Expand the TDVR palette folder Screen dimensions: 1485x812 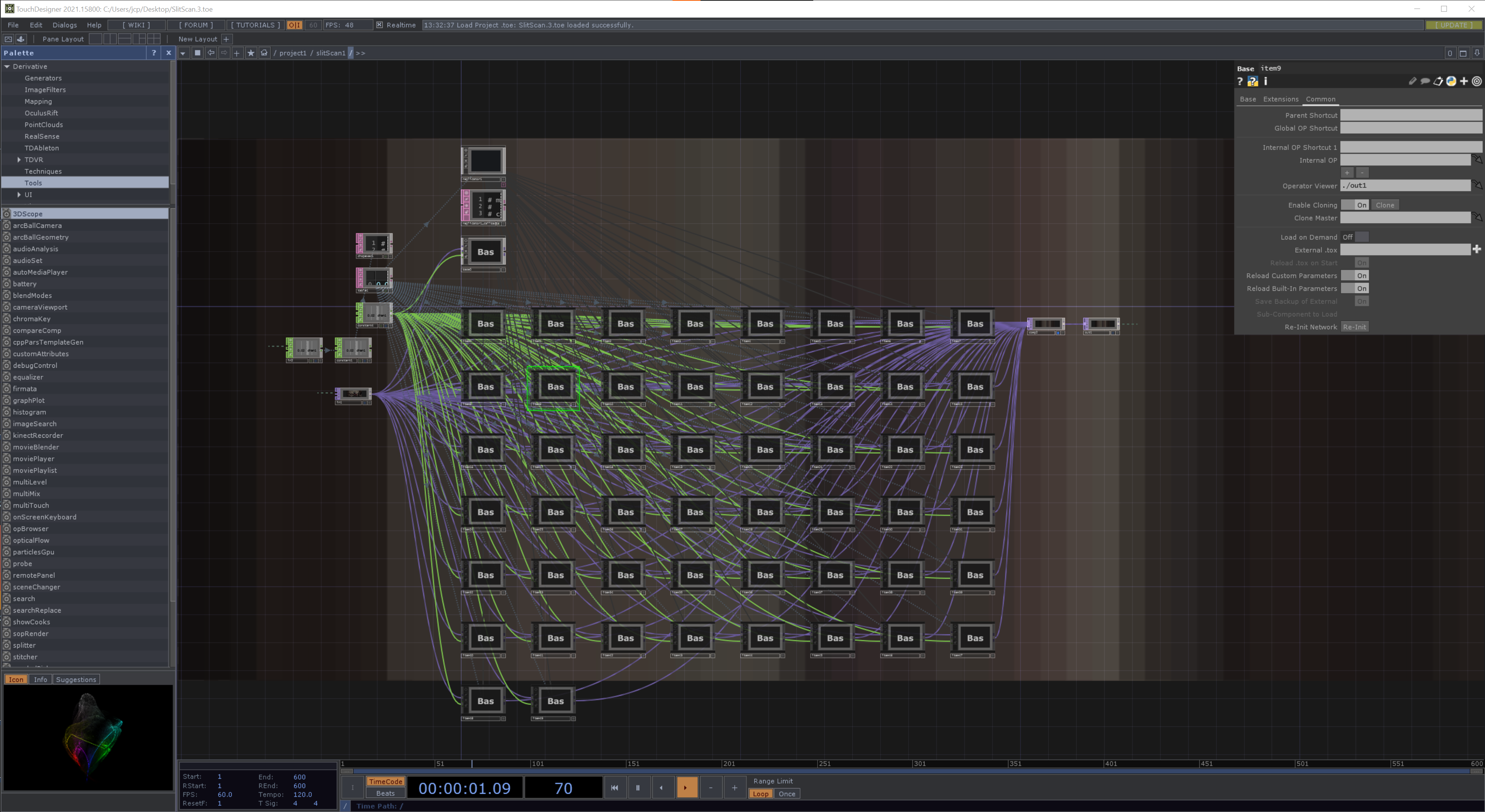19,160
